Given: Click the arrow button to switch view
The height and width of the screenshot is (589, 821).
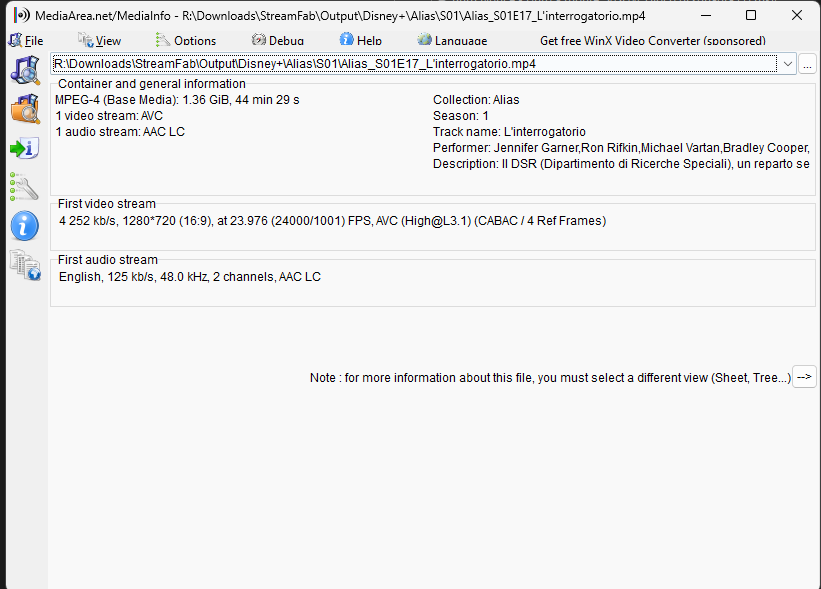Looking at the screenshot, I should click(804, 376).
